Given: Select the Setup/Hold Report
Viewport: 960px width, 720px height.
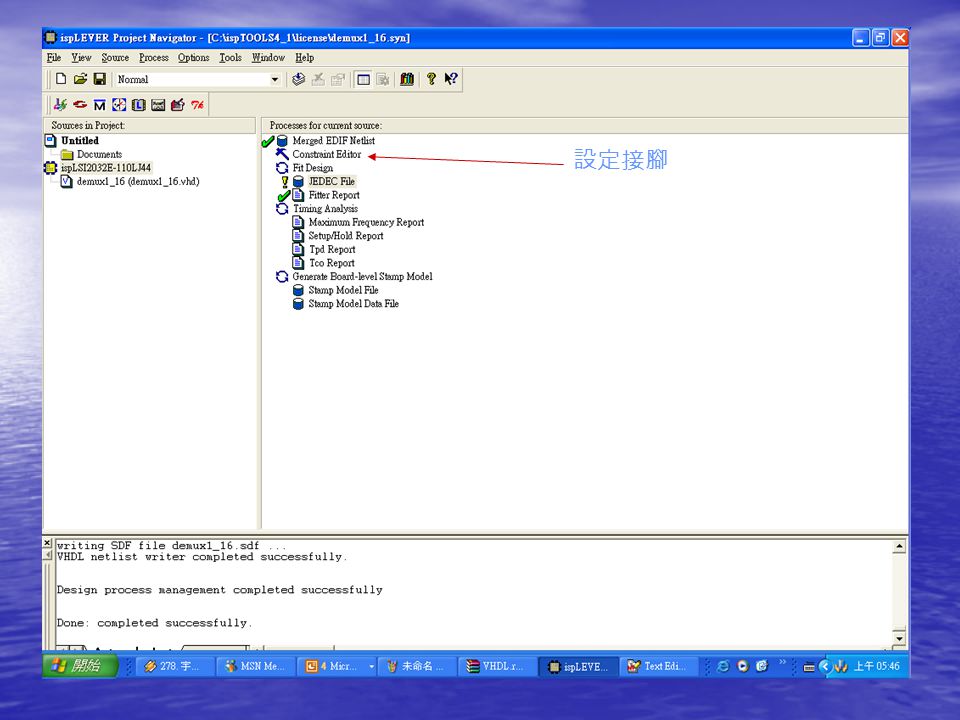Looking at the screenshot, I should [346, 236].
